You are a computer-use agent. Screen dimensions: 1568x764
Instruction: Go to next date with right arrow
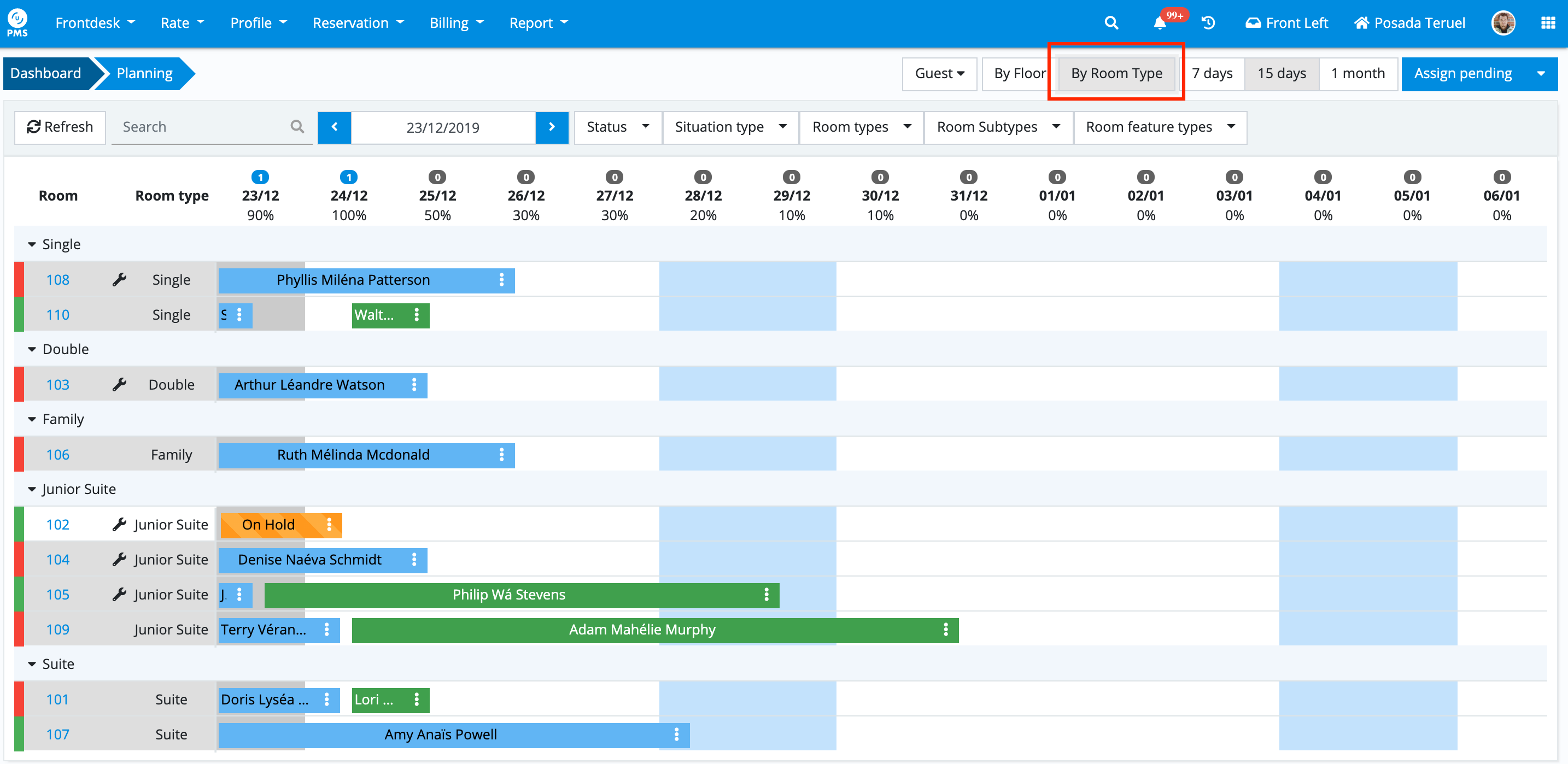[x=552, y=127]
